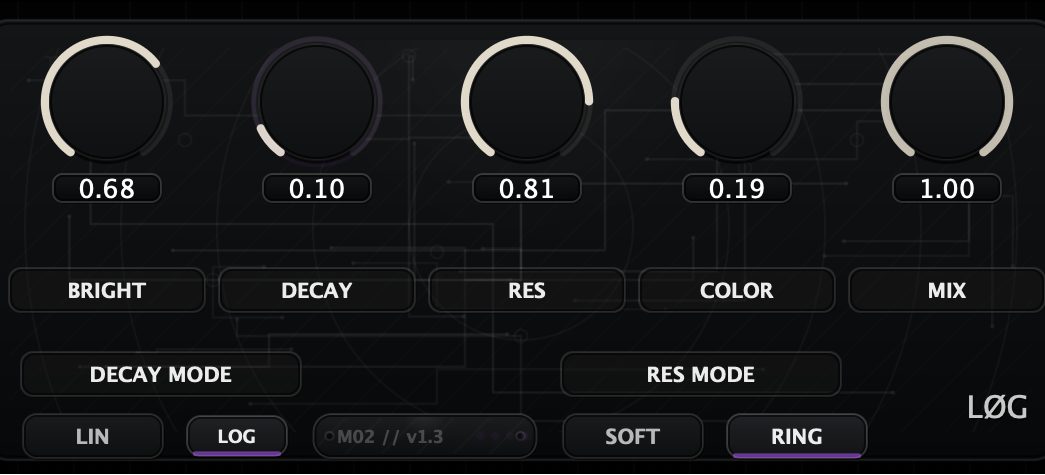The height and width of the screenshot is (475, 1045).
Task: Select the 0.10 decay value field
Action: pyautogui.click(x=317, y=189)
